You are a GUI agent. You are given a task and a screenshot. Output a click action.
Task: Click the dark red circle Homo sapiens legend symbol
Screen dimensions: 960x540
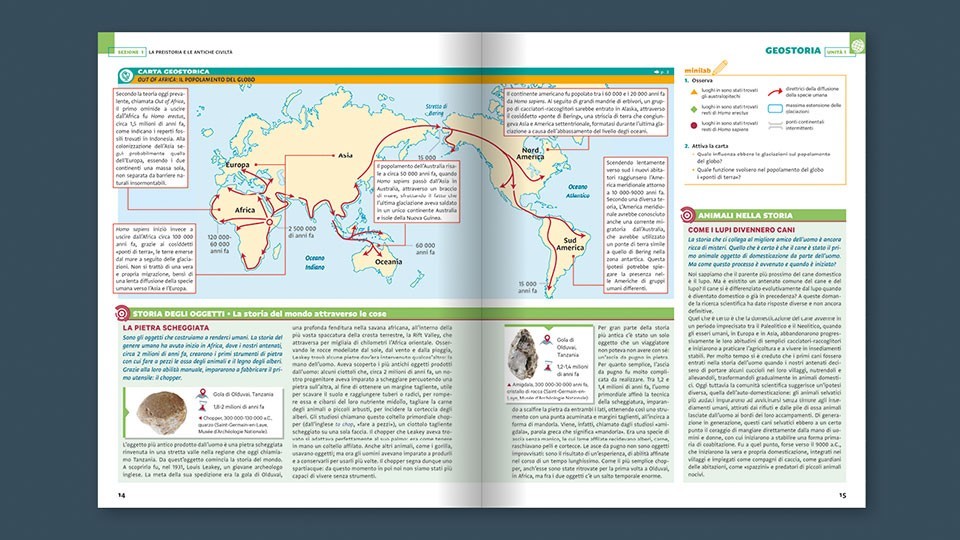coord(694,126)
